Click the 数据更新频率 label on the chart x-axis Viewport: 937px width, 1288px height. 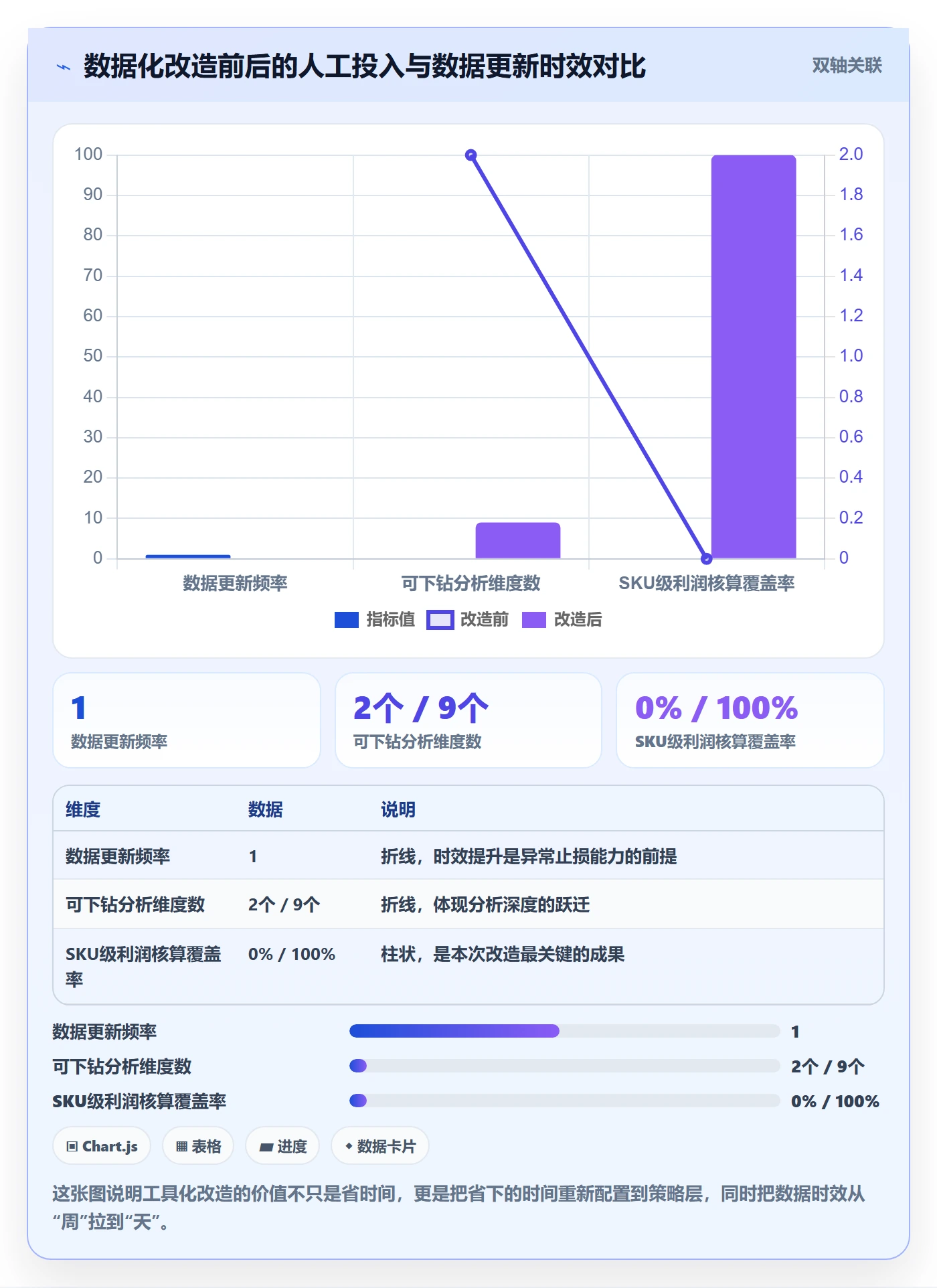pos(236,583)
